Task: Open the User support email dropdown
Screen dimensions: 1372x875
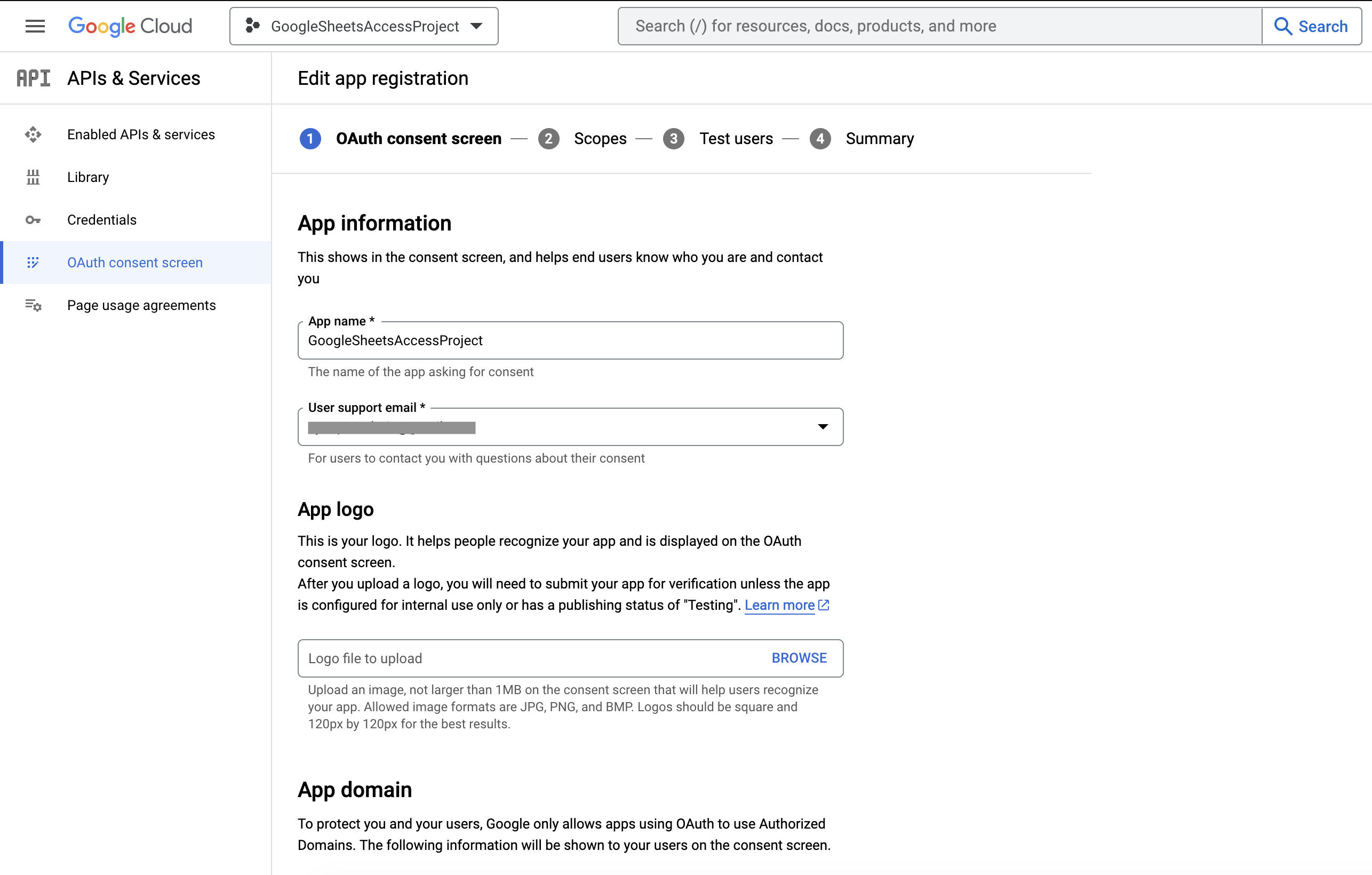Action: coord(570,427)
